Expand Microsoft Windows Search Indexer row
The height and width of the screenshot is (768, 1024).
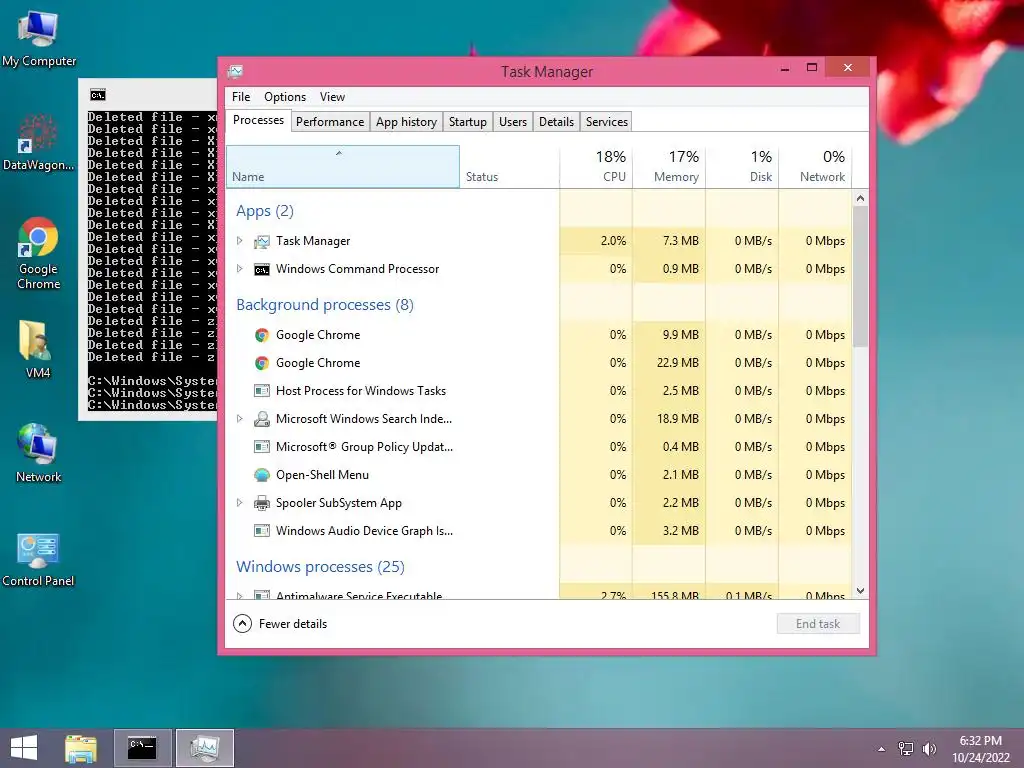point(240,419)
